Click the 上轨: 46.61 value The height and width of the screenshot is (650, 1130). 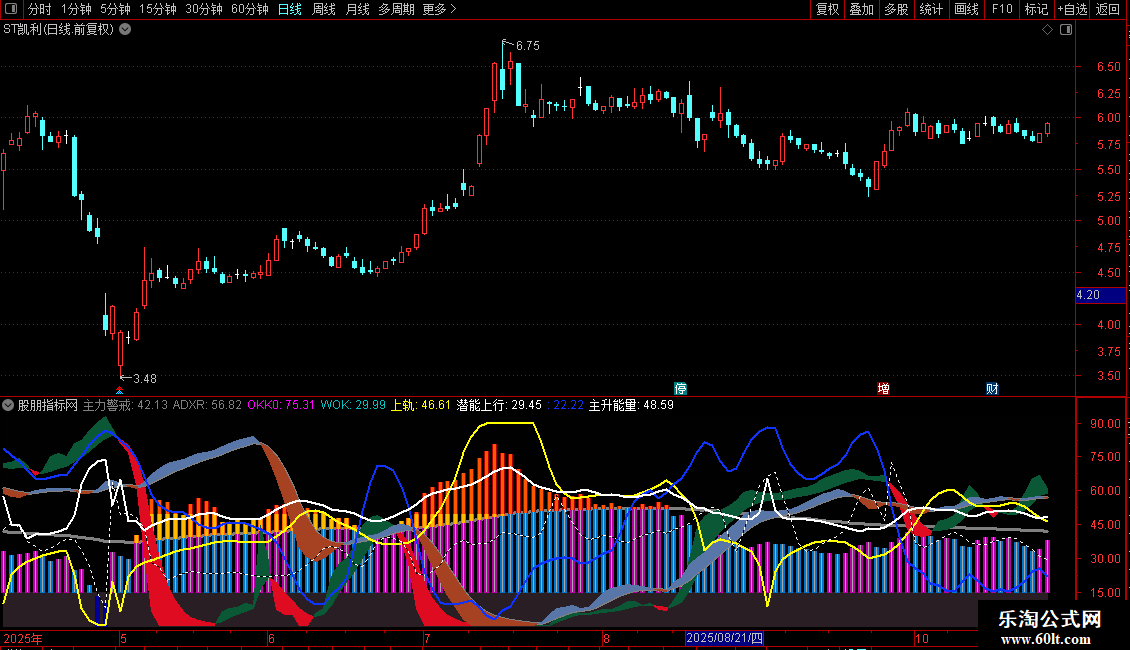point(421,405)
